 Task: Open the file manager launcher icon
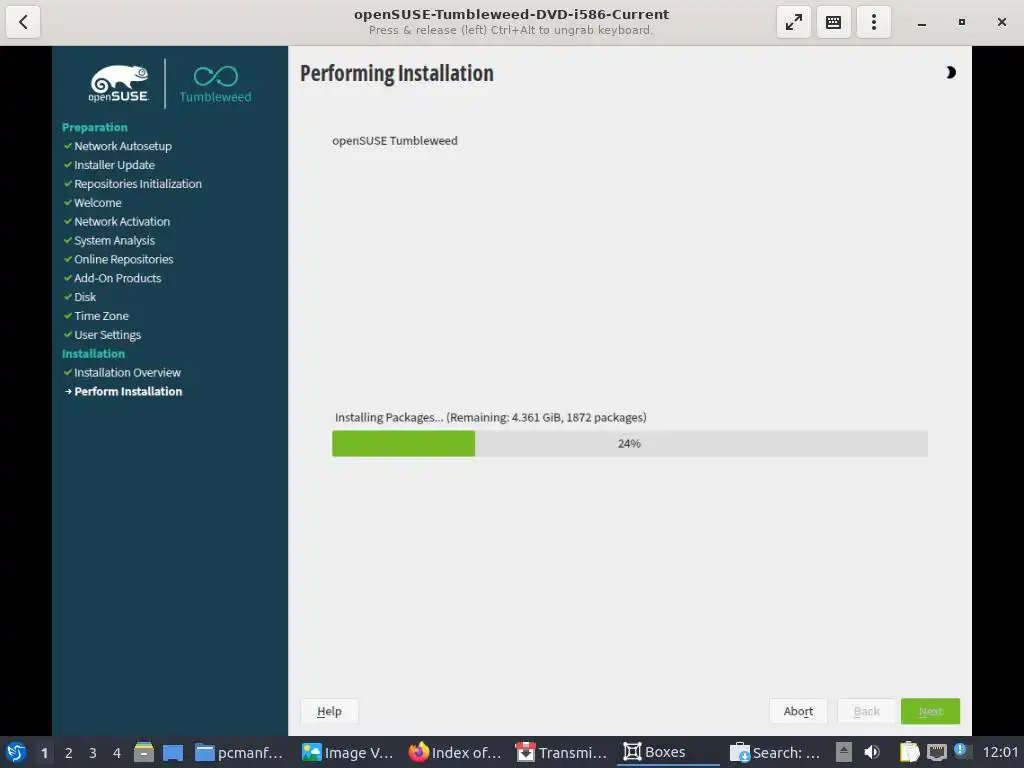pyautogui.click(x=144, y=752)
